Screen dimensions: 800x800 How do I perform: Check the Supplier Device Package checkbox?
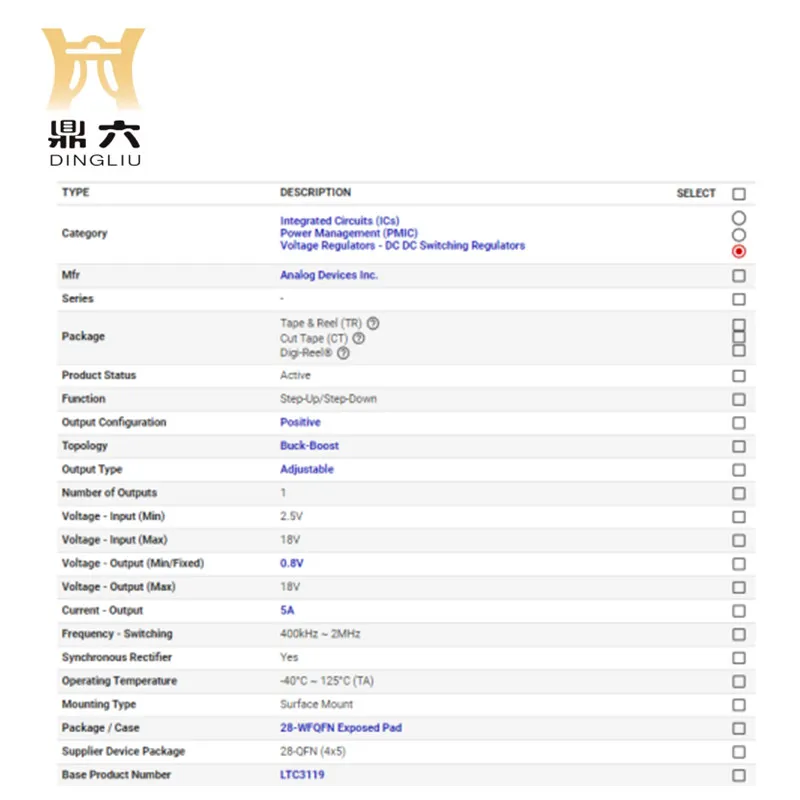(738, 752)
